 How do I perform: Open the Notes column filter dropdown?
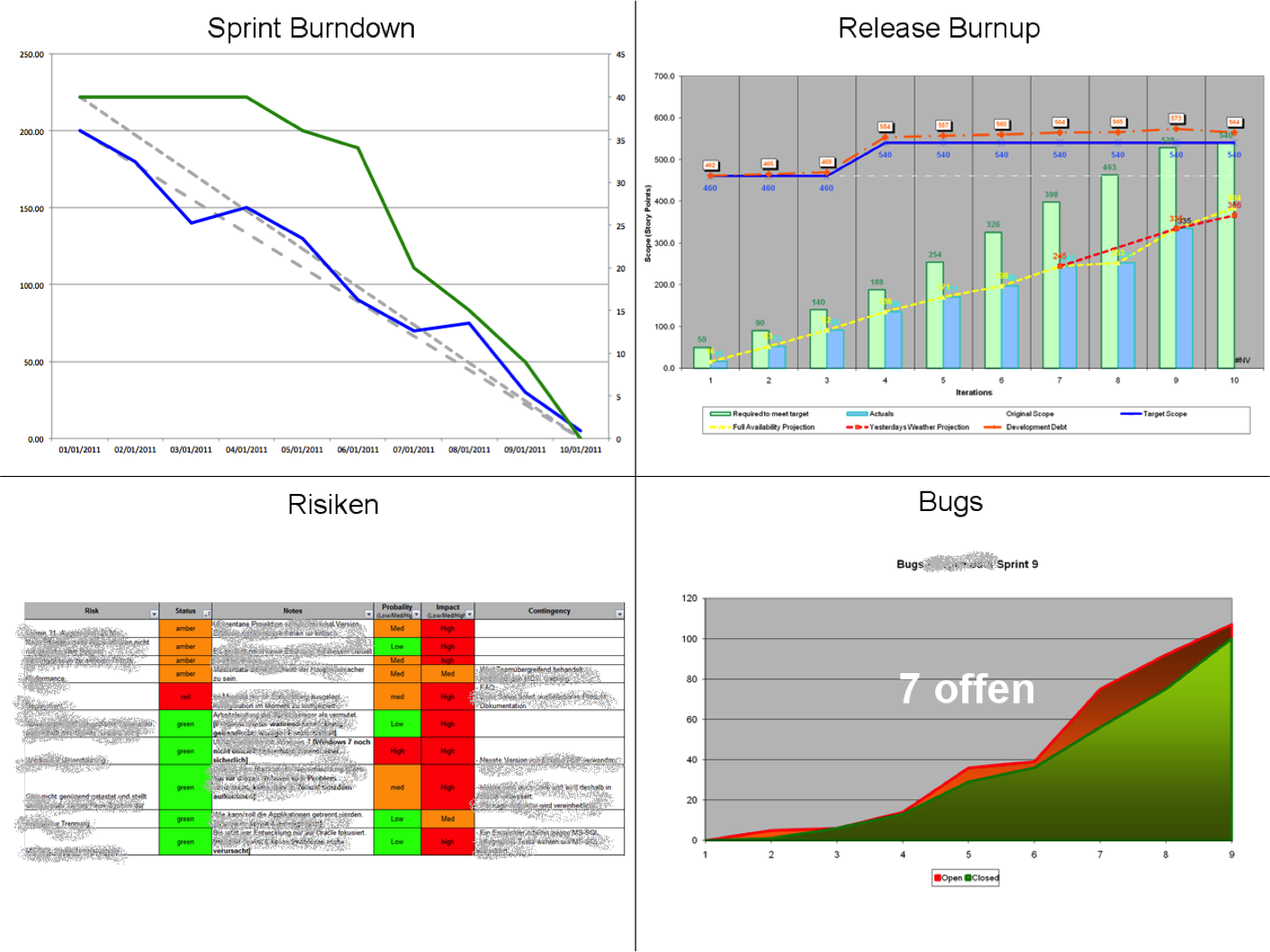(368, 614)
